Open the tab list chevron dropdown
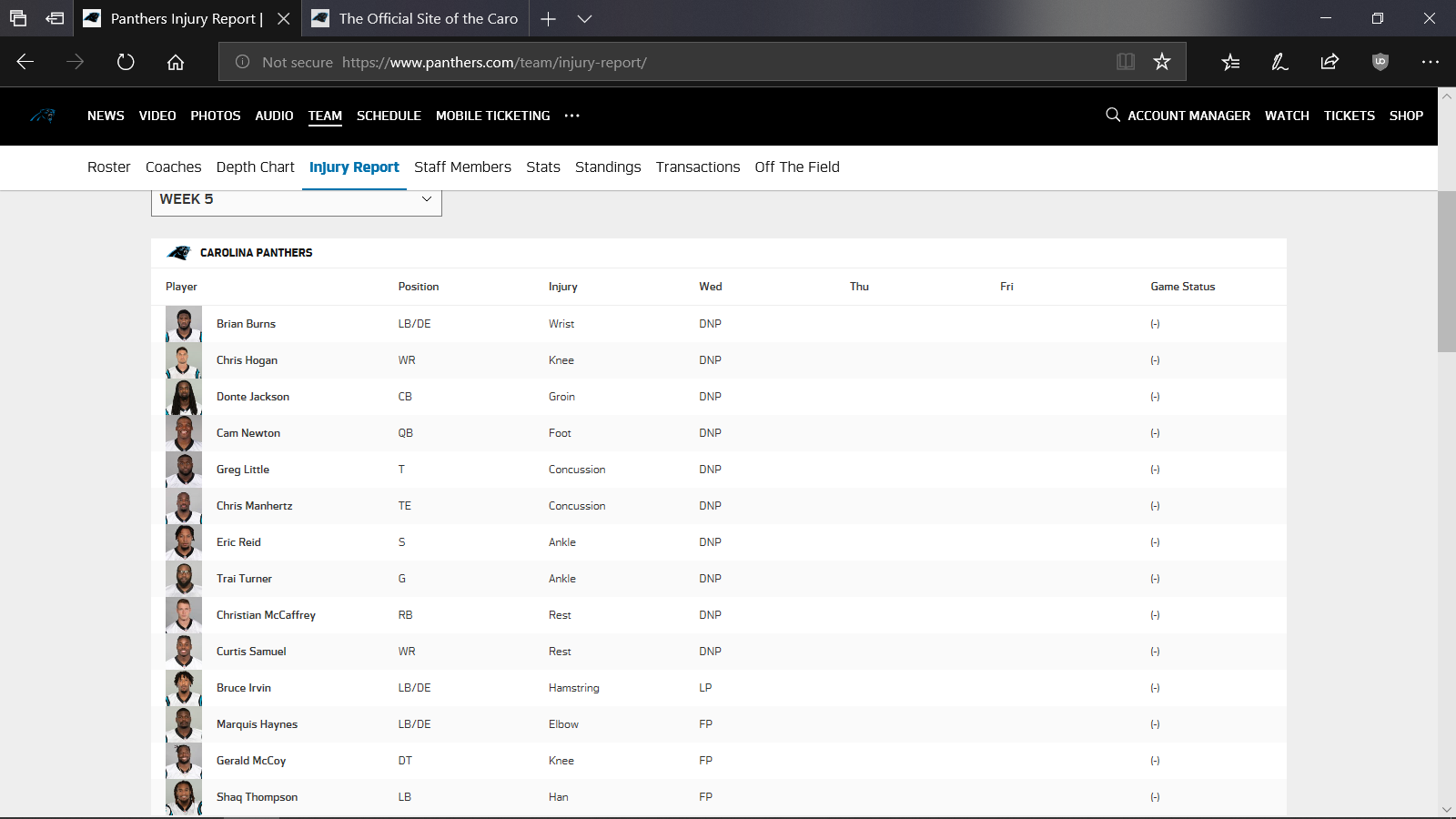Image resolution: width=1456 pixels, height=819 pixels. tap(585, 19)
